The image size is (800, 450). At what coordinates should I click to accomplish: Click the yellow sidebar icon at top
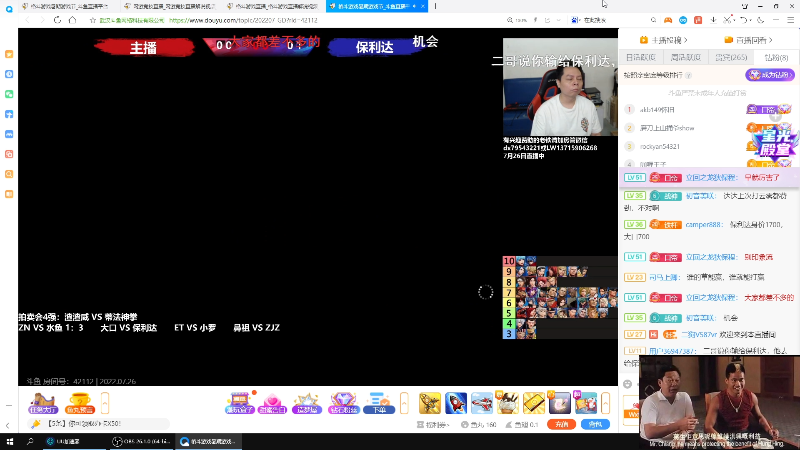coord(9,54)
